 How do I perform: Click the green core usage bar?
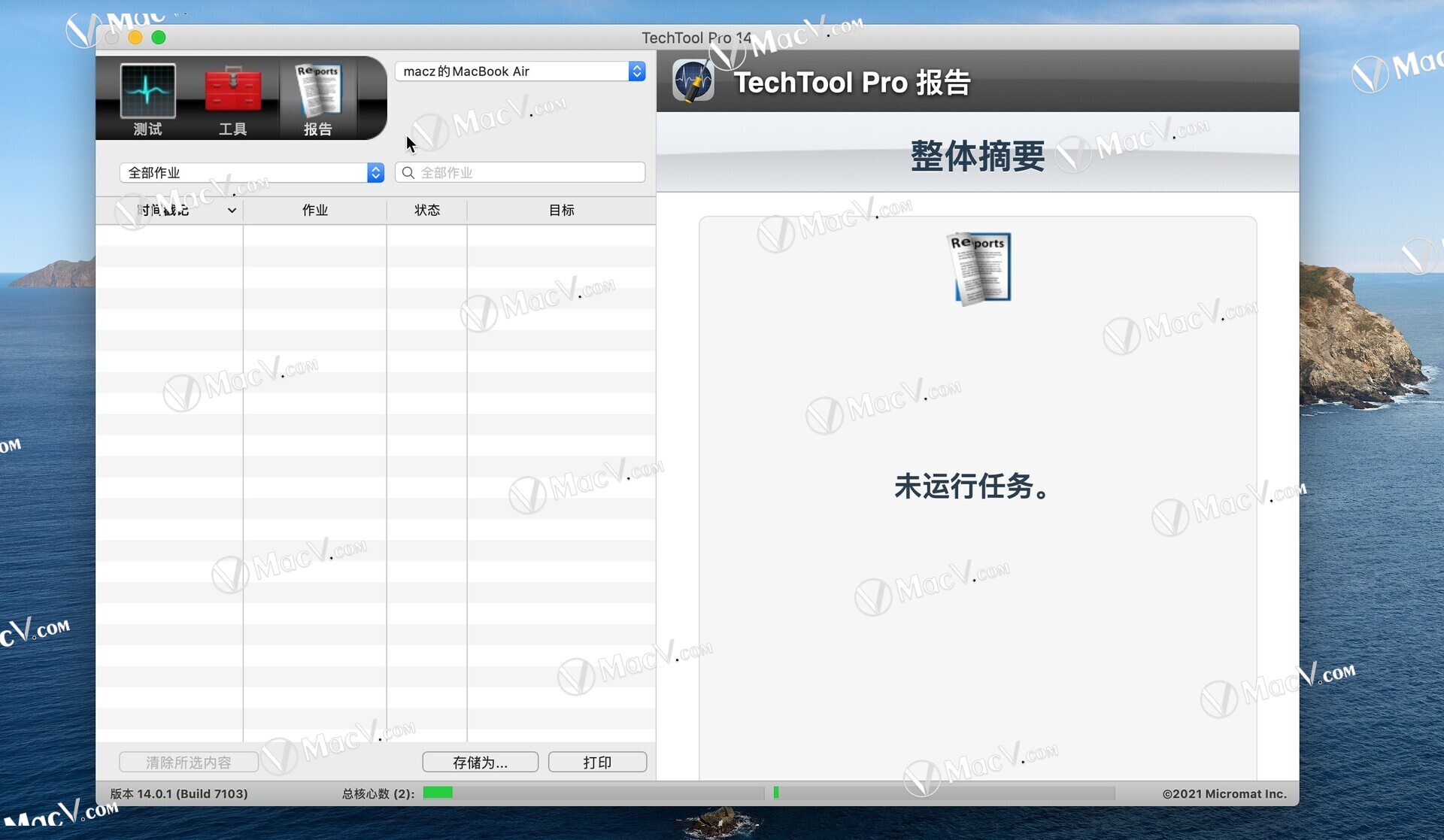(x=438, y=793)
